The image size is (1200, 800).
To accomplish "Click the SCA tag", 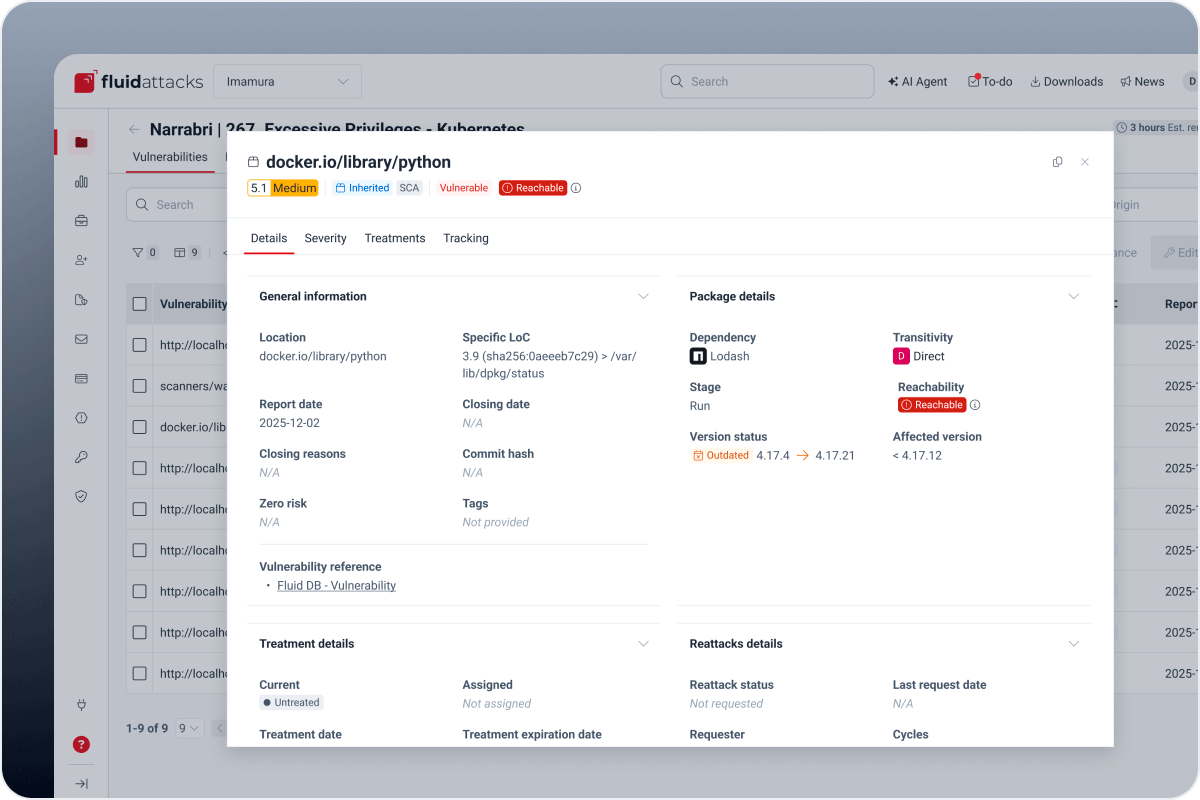I will pyautogui.click(x=409, y=188).
